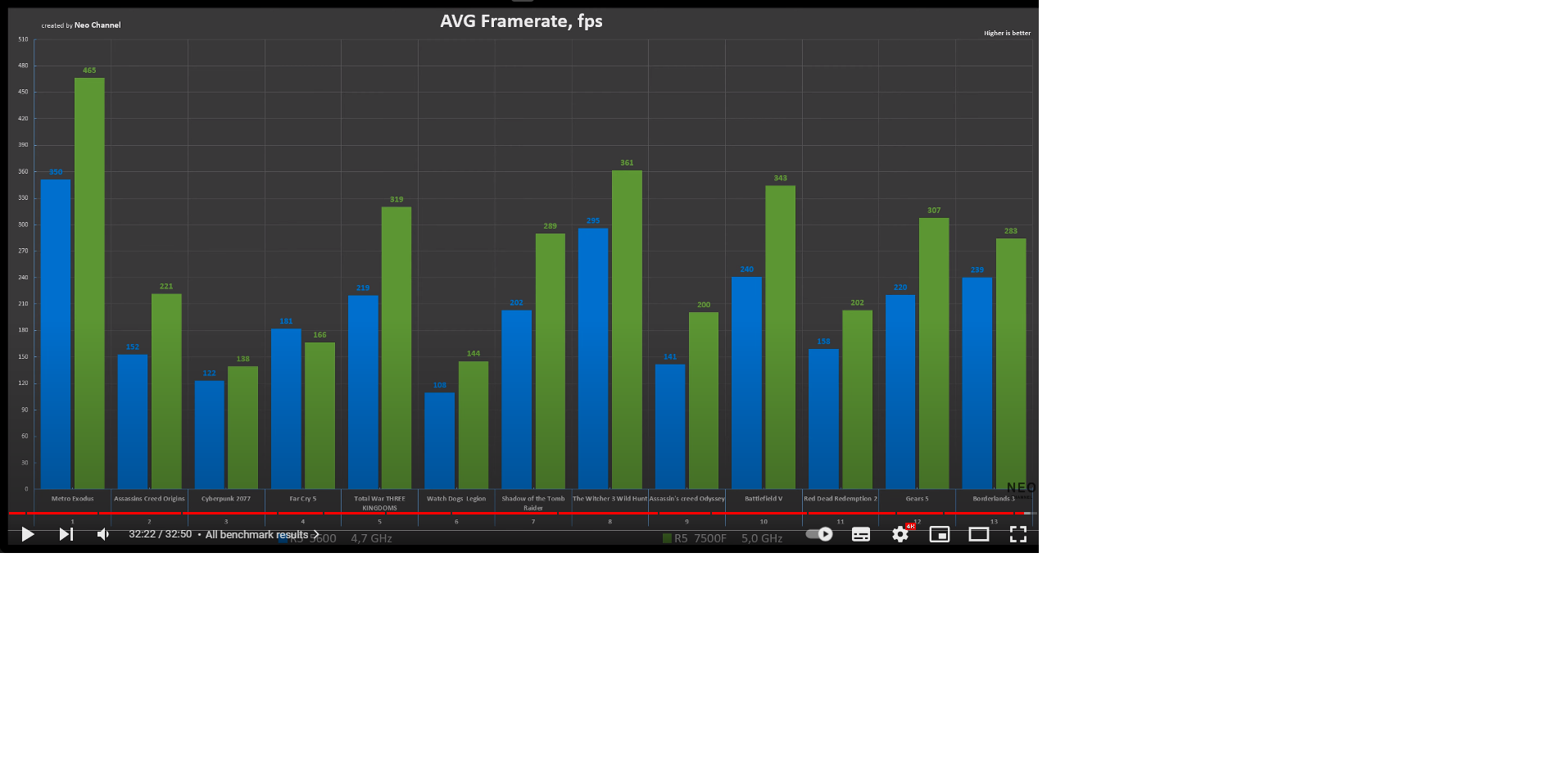
Task: Click the green Battlefield V bar
Action: (x=781, y=338)
